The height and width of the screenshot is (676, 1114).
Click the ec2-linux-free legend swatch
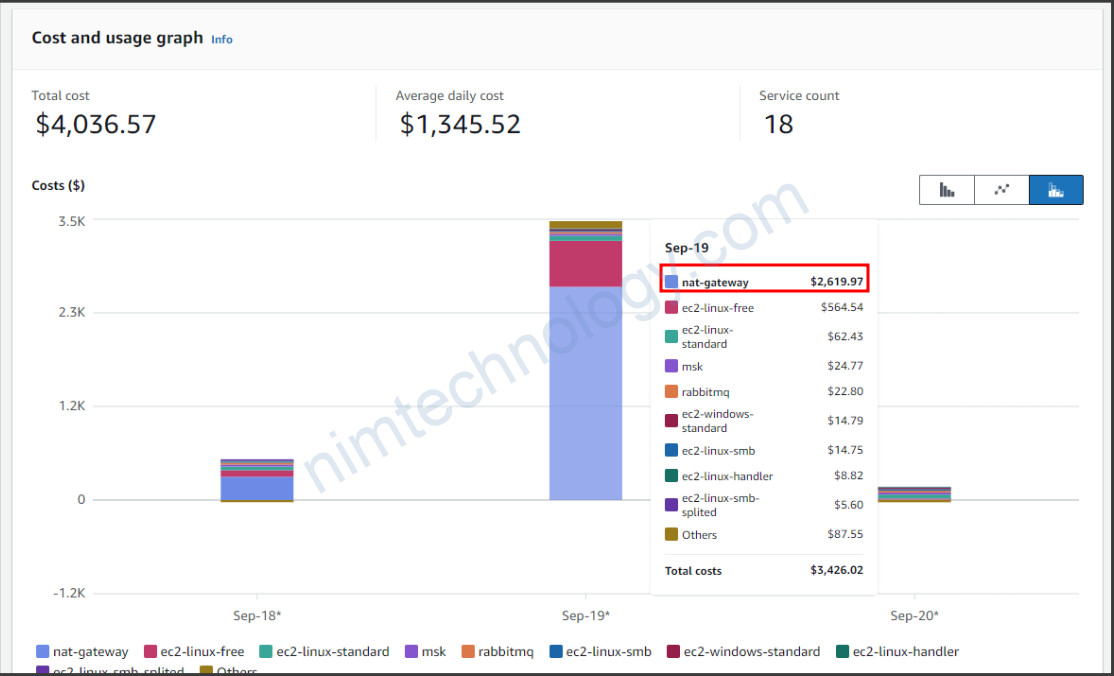(x=151, y=652)
